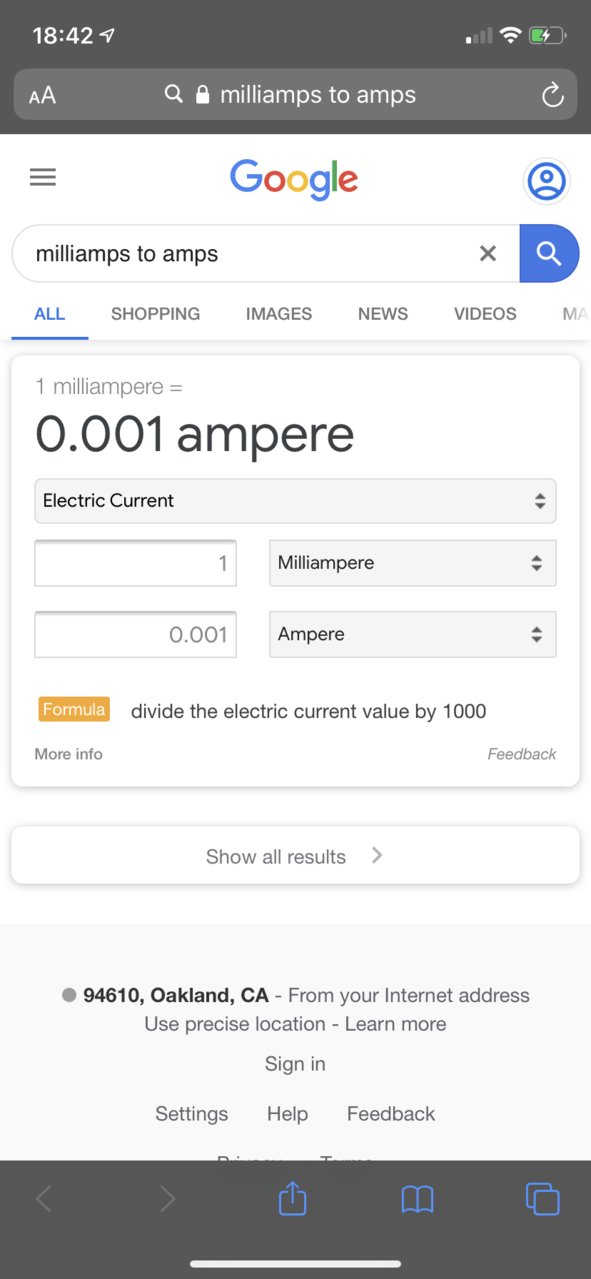The width and height of the screenshot is (591, 1279).
Task: Tap the blue search magnifier button
Action: coord(549,253)
